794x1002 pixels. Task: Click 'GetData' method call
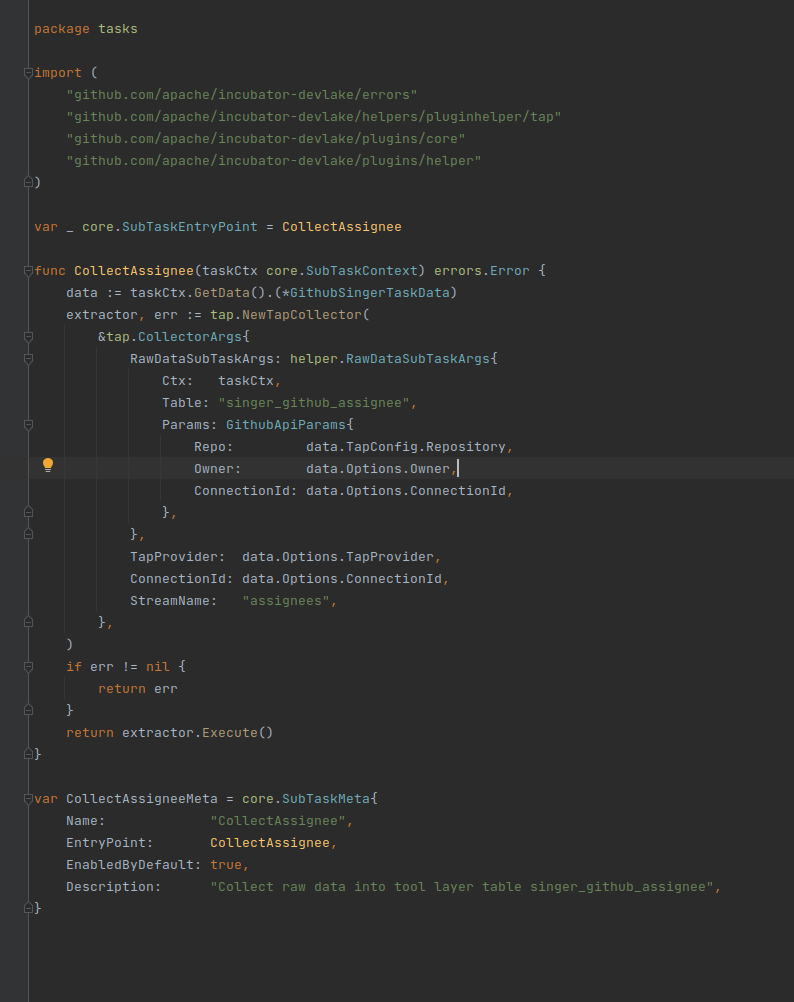[x=222, y=293]
